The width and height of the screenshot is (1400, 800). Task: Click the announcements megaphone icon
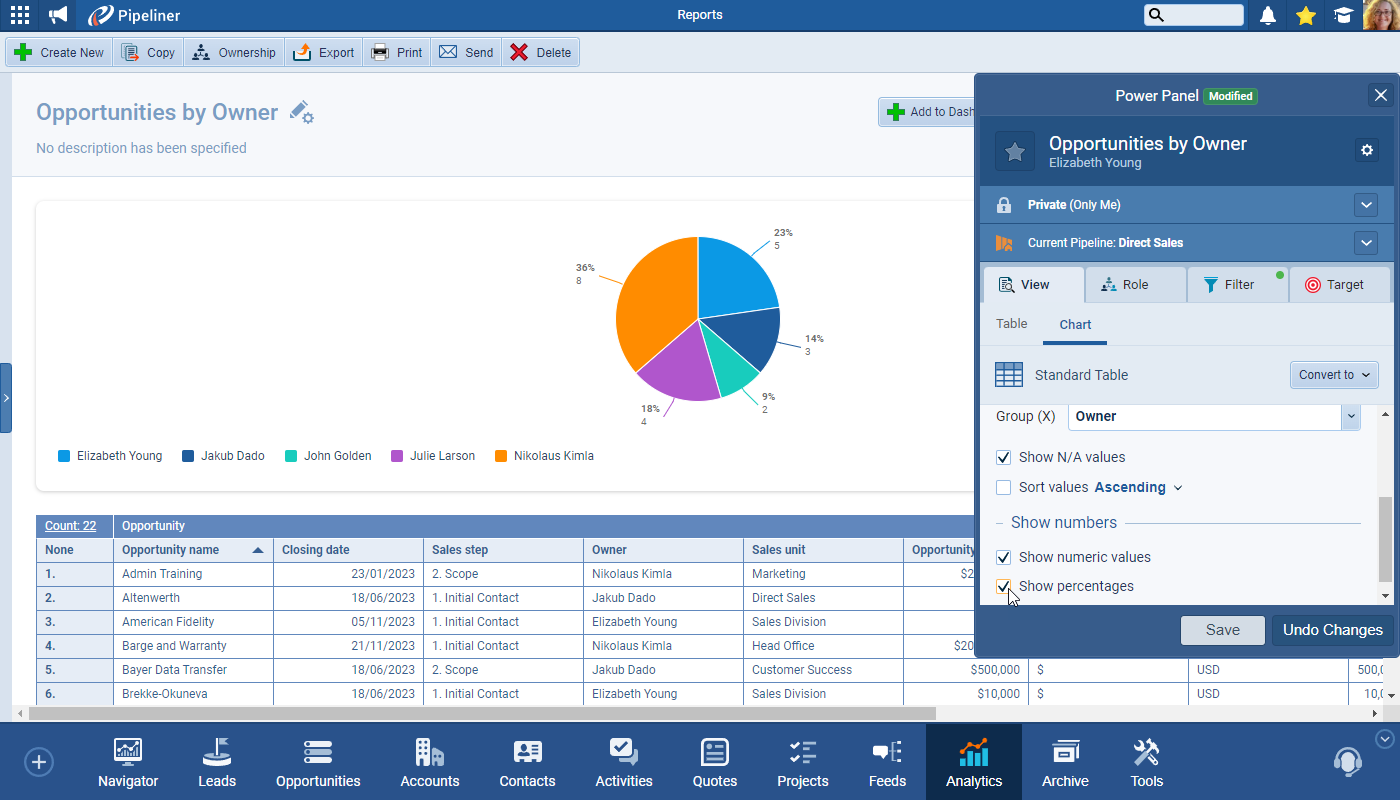coord(59,15)
